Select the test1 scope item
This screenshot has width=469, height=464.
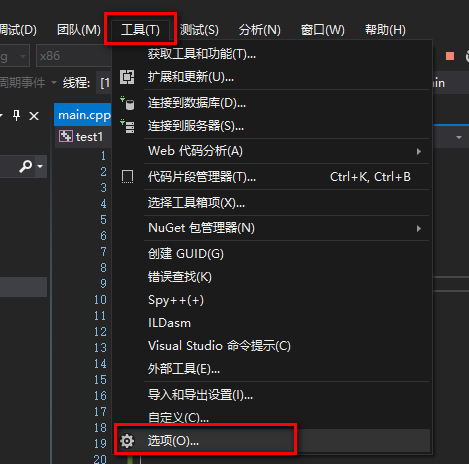click(x=89, y=137)
